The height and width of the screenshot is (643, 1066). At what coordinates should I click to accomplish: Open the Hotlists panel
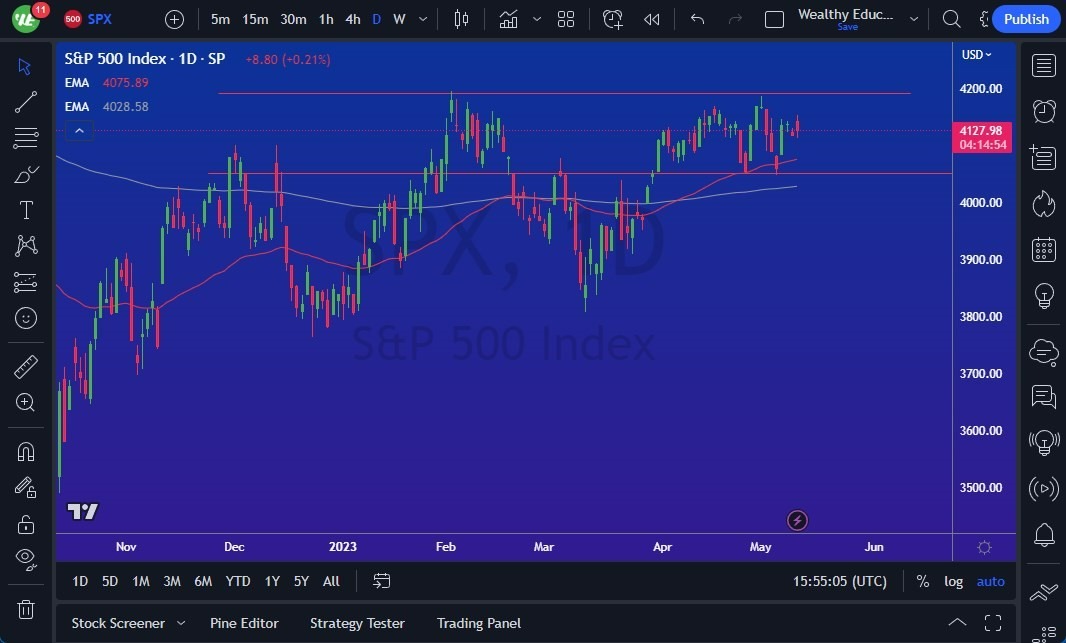[1043, 203]
